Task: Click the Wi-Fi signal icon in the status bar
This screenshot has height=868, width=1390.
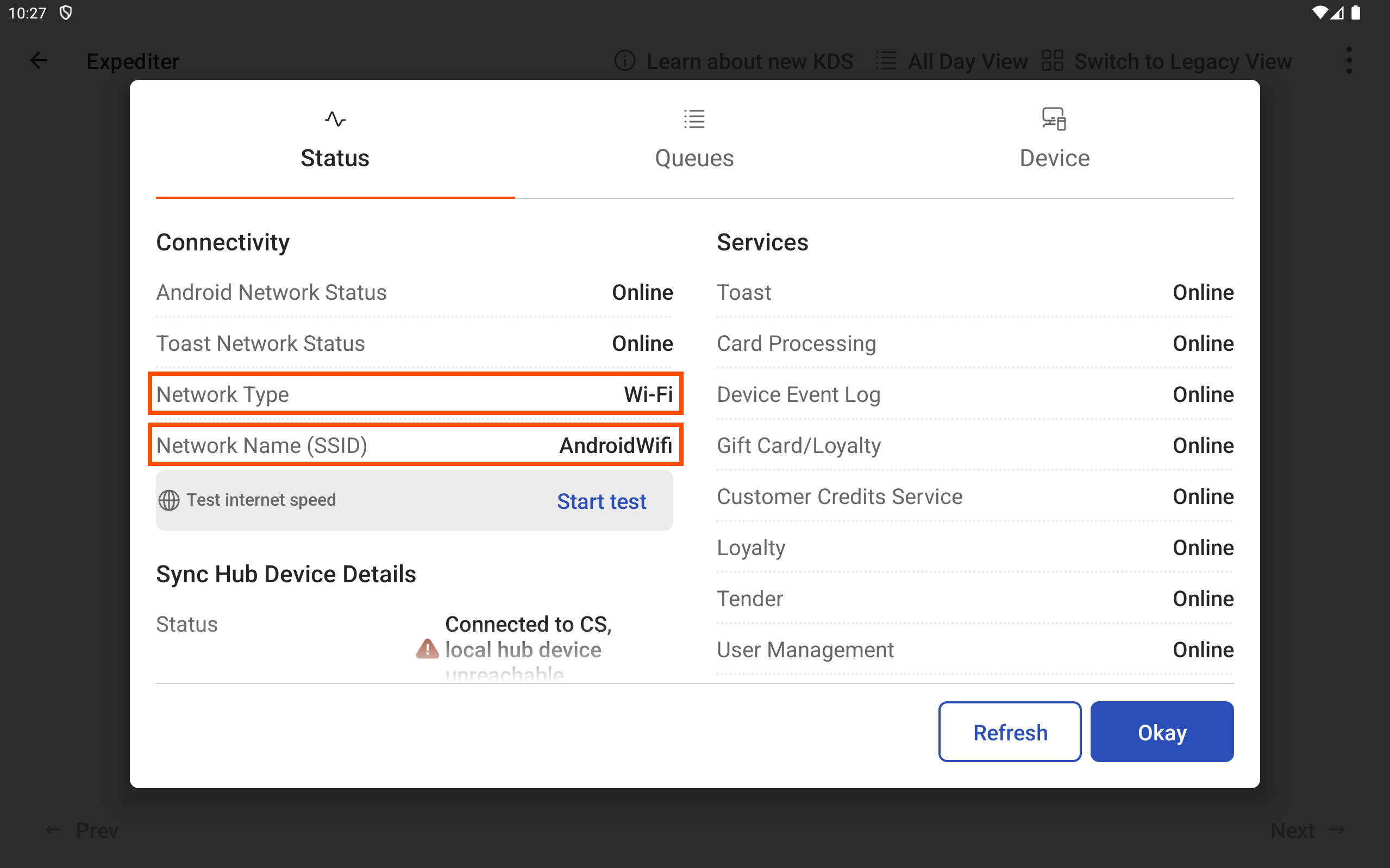Action: tap(1319, 12)
